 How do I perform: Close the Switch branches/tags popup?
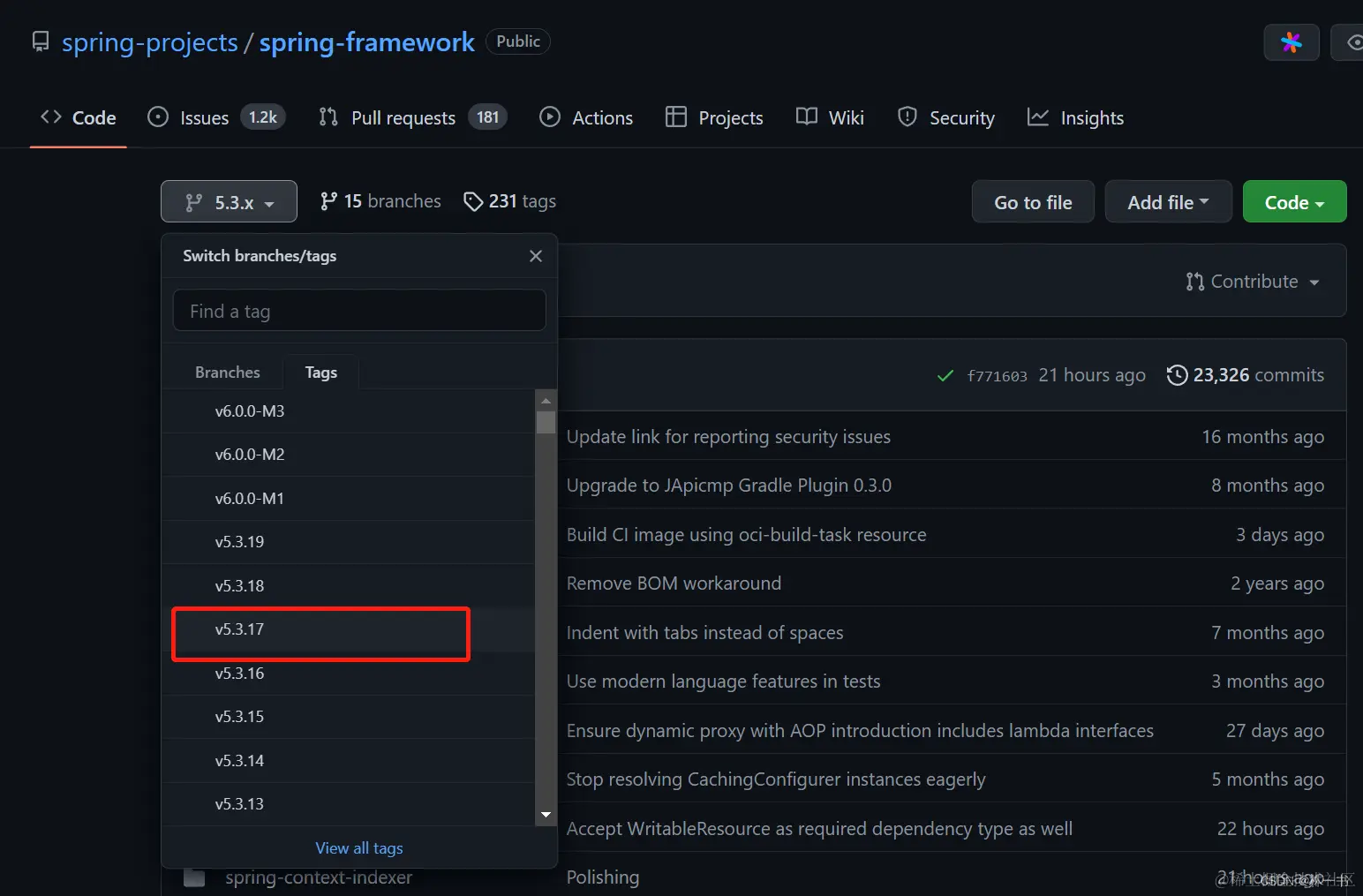pyautogui.click(x=536, y=256)
